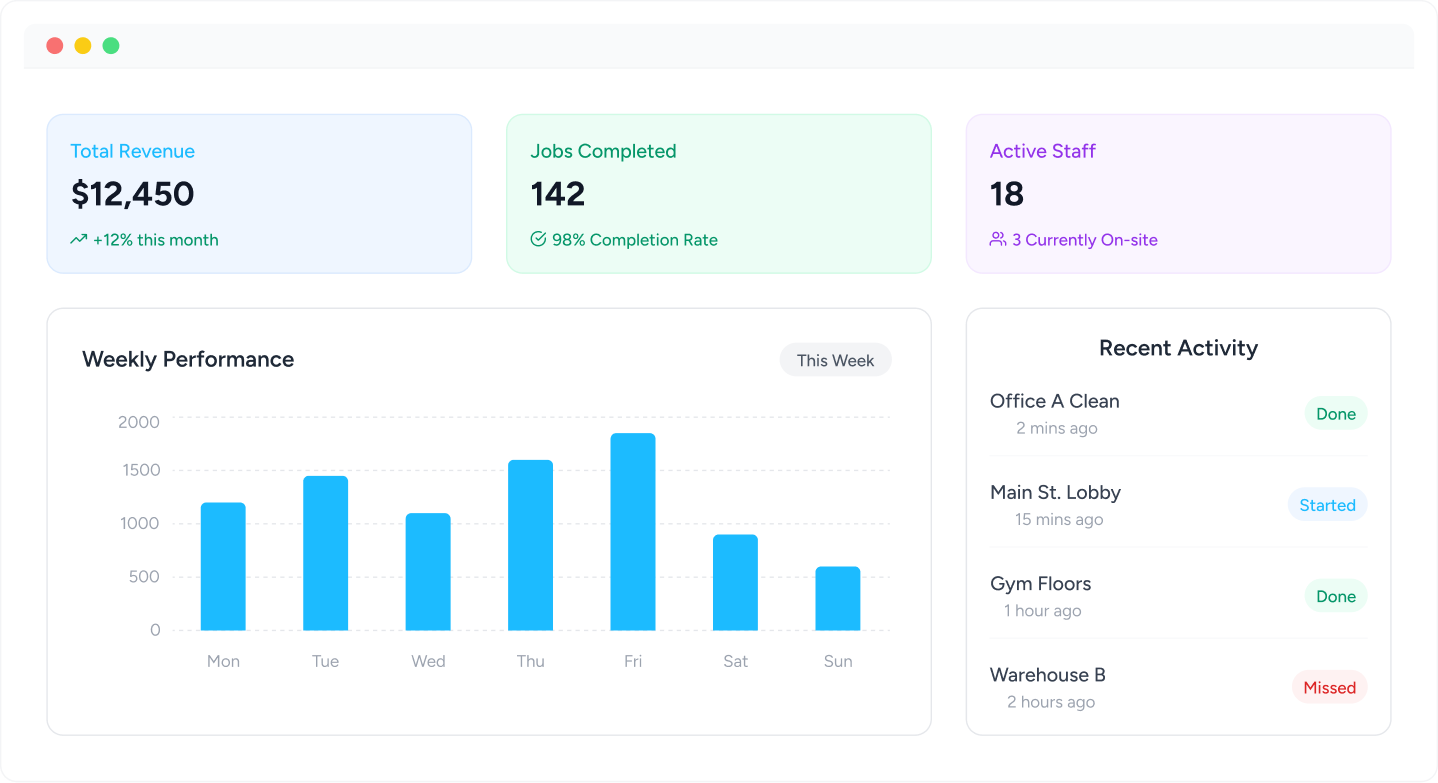Click the green maximize window dot
The height and width of the screenshot is (783, 1438).
coord(111,46)
